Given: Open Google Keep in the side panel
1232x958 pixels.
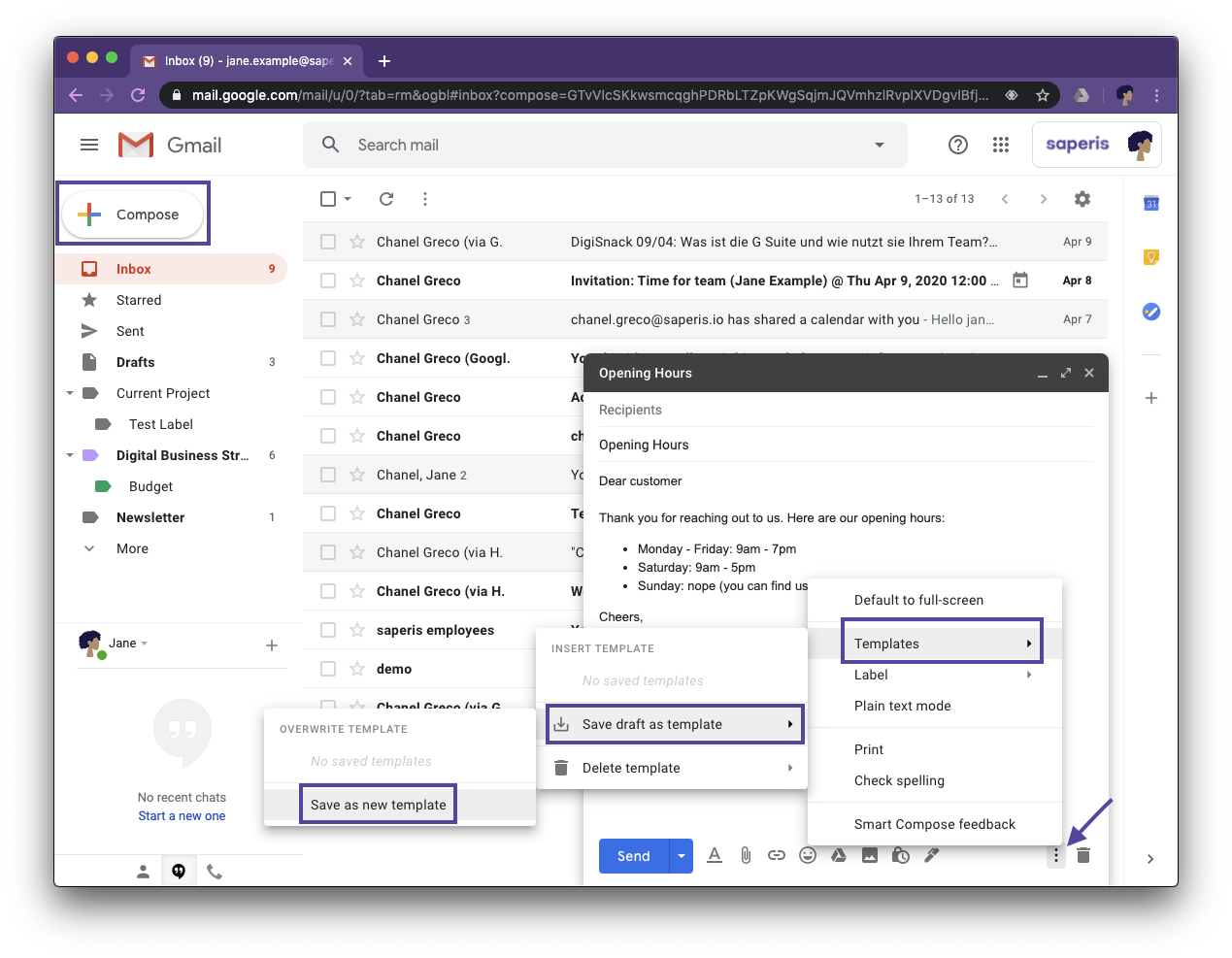Looking at the screenshot, I should point(1150,257).
